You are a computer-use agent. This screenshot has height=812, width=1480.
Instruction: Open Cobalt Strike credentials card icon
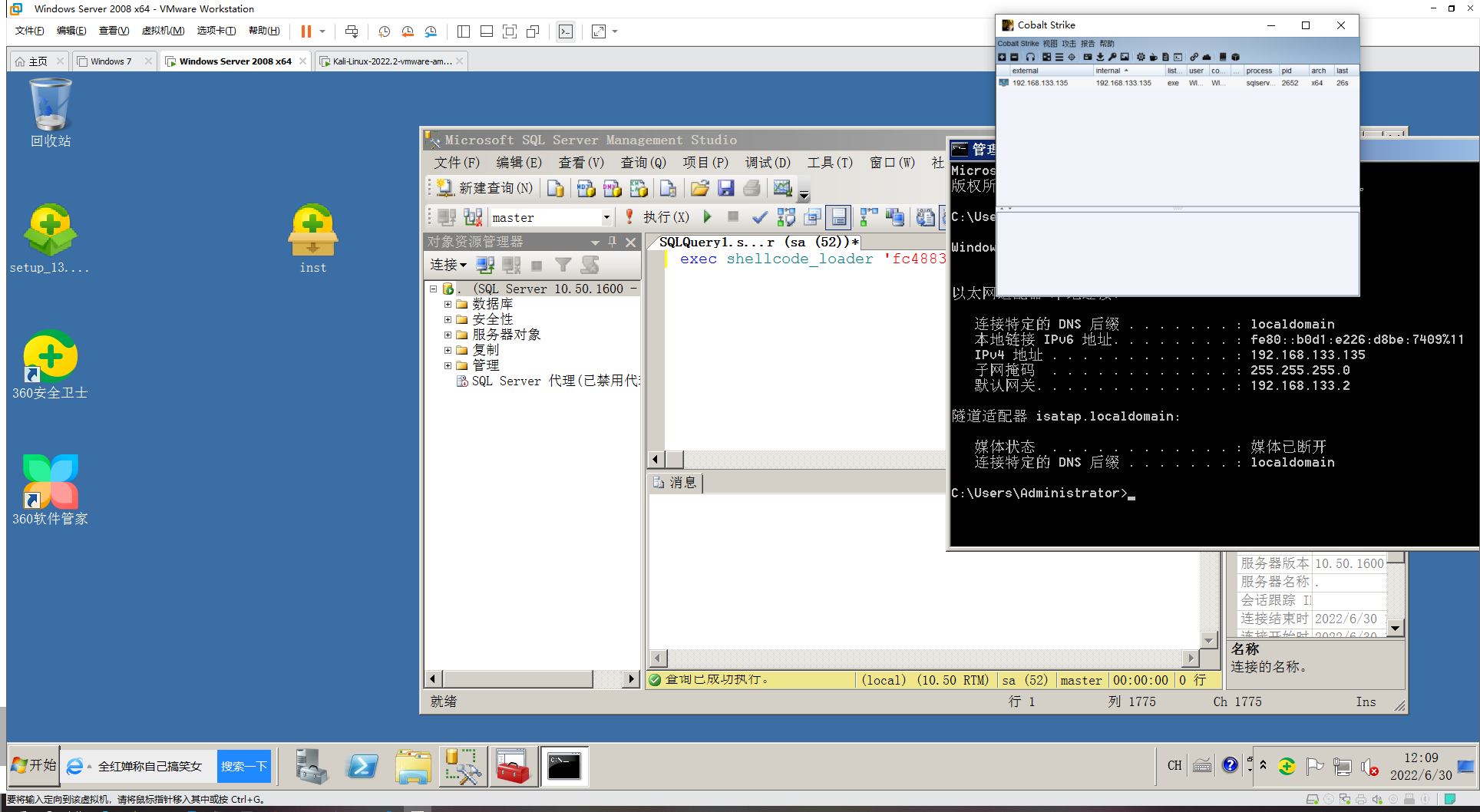(1088, 57)
